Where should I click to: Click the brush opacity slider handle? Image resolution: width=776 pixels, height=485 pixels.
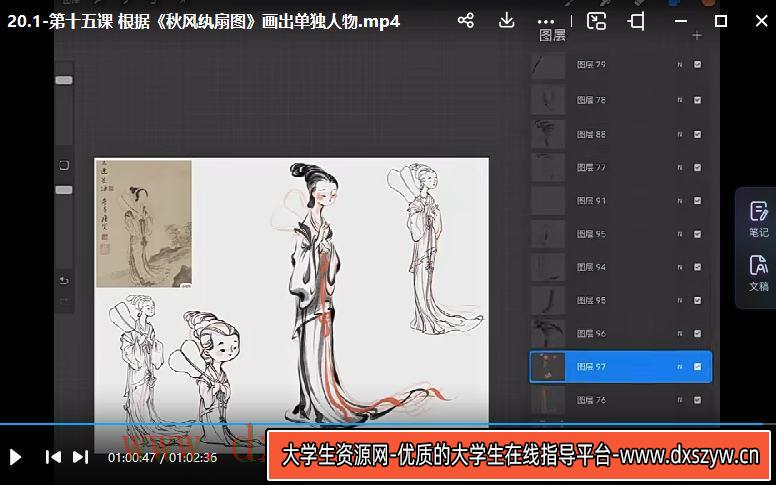64,190
